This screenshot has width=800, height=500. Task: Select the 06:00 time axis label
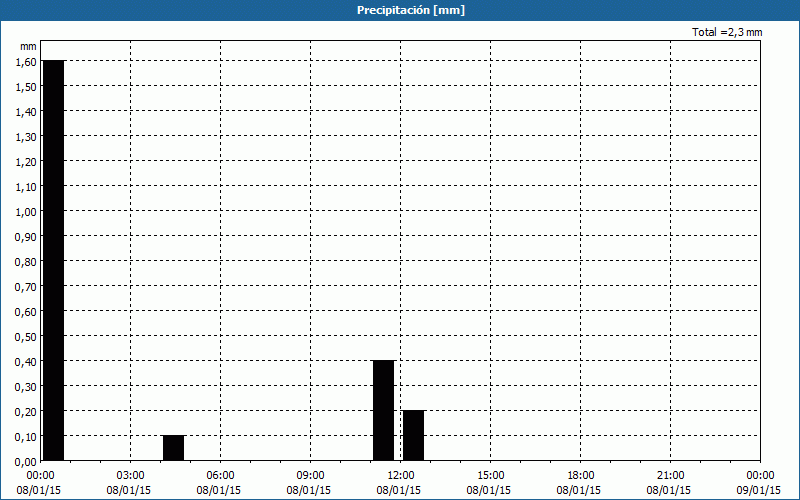(220, 475)
